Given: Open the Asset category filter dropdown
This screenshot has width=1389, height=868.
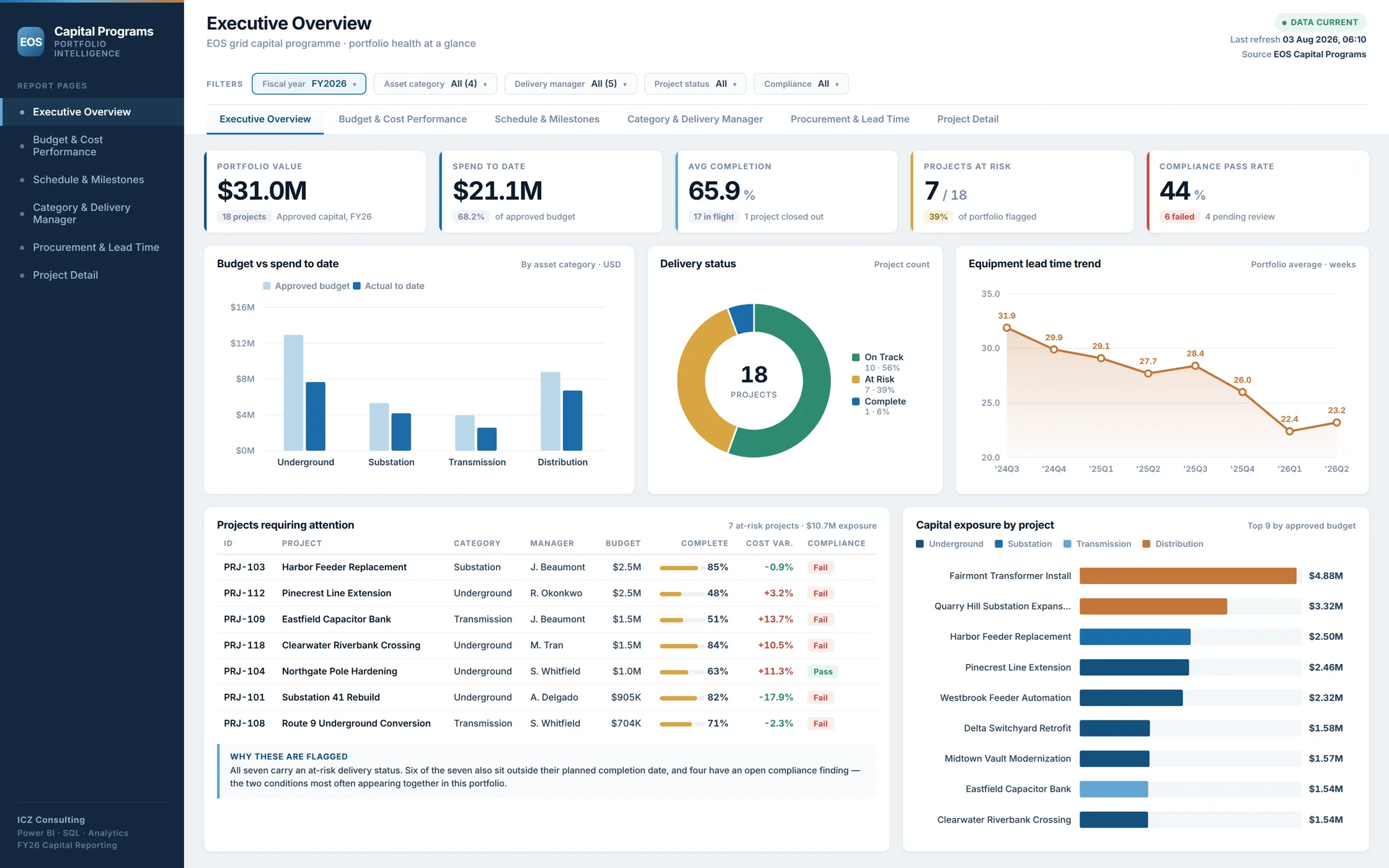Looking at the screenshot, I should coord(435,84).
